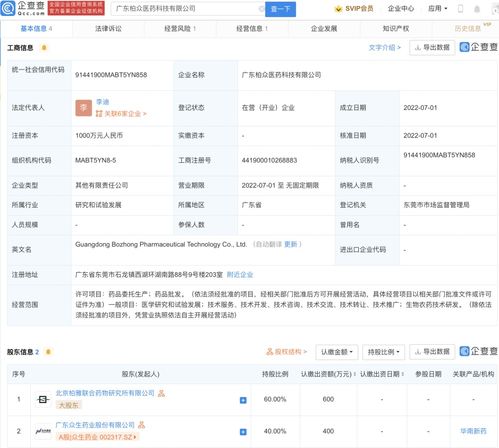Open 持股比例 filter dropdown
This screenshot has height=448, width=499.
pyautogui.click(x=383, y=352)
